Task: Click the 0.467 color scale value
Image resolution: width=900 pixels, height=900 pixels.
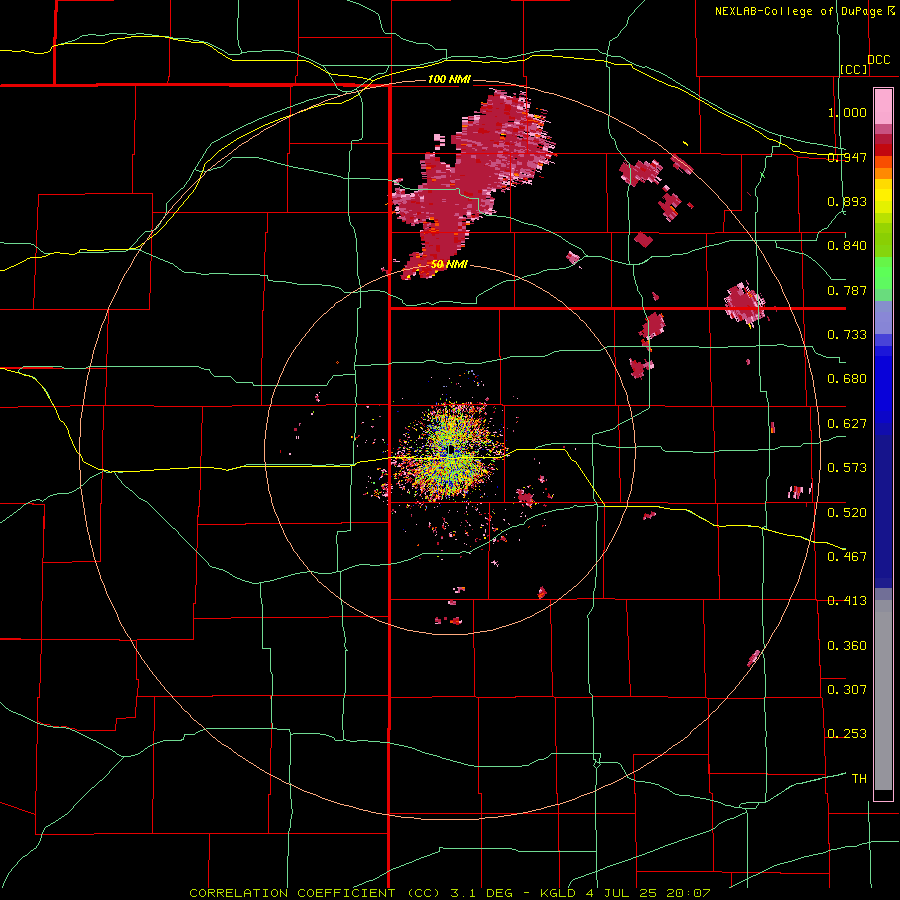Action: (847, 557)
